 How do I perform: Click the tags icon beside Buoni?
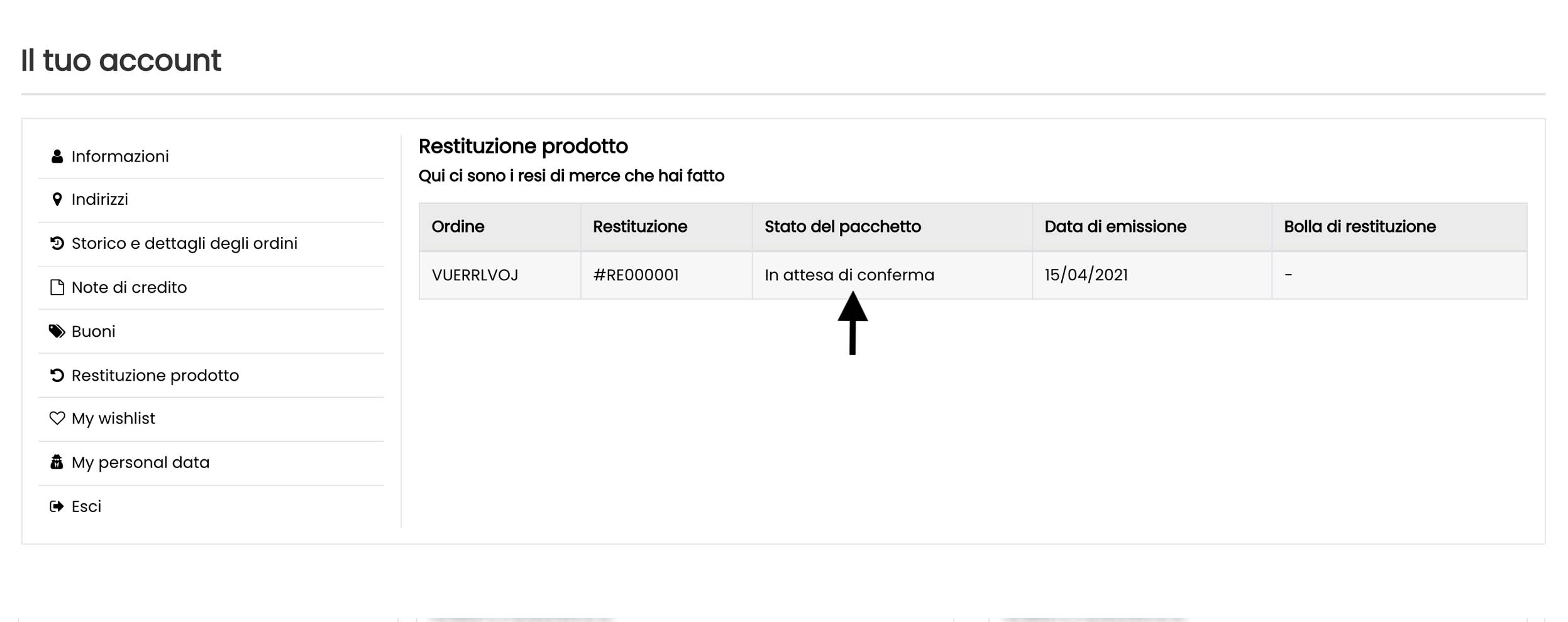click(57, 331)
